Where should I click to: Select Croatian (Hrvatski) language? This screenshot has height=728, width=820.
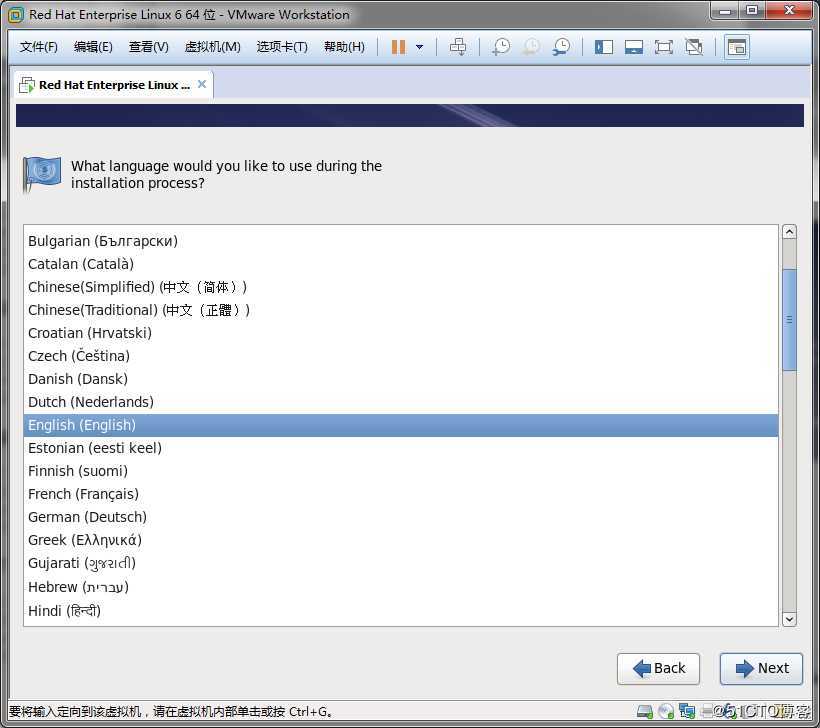point(401,333)
